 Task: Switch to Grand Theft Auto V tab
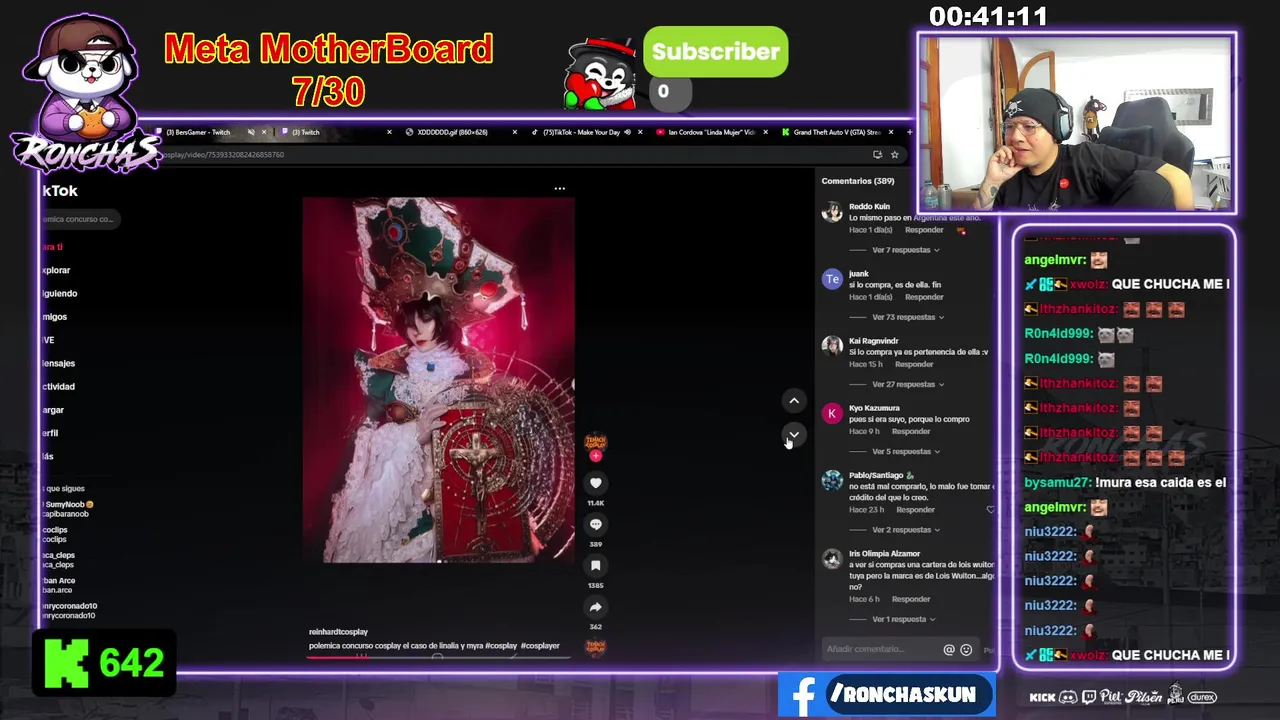point(837,132)
